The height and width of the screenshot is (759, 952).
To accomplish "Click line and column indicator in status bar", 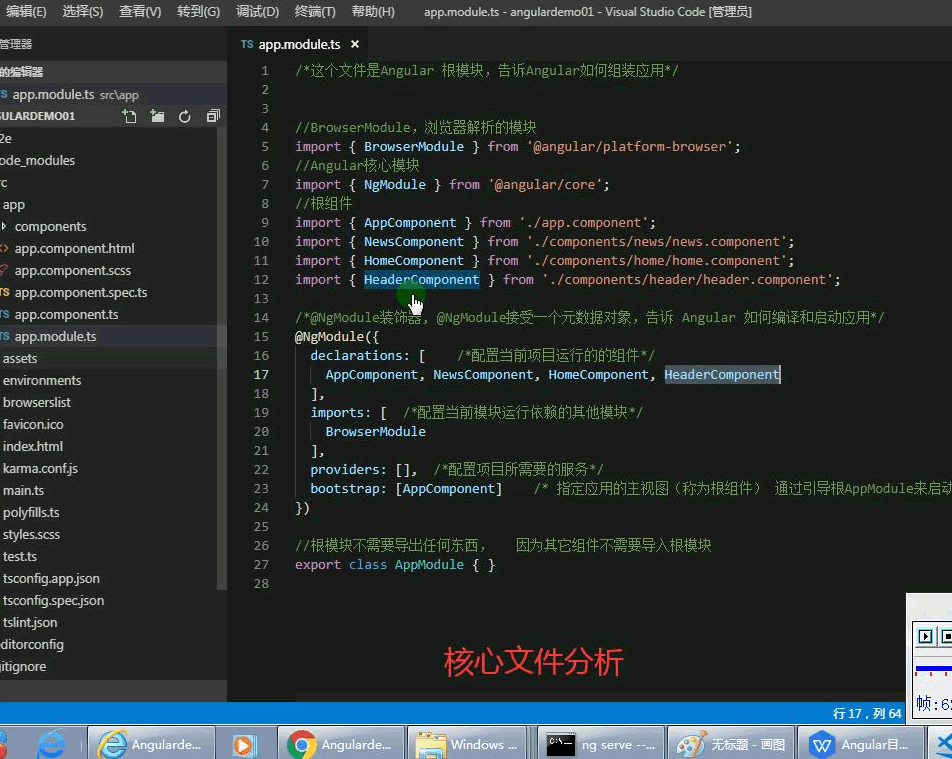I will (x=866, y=713).
